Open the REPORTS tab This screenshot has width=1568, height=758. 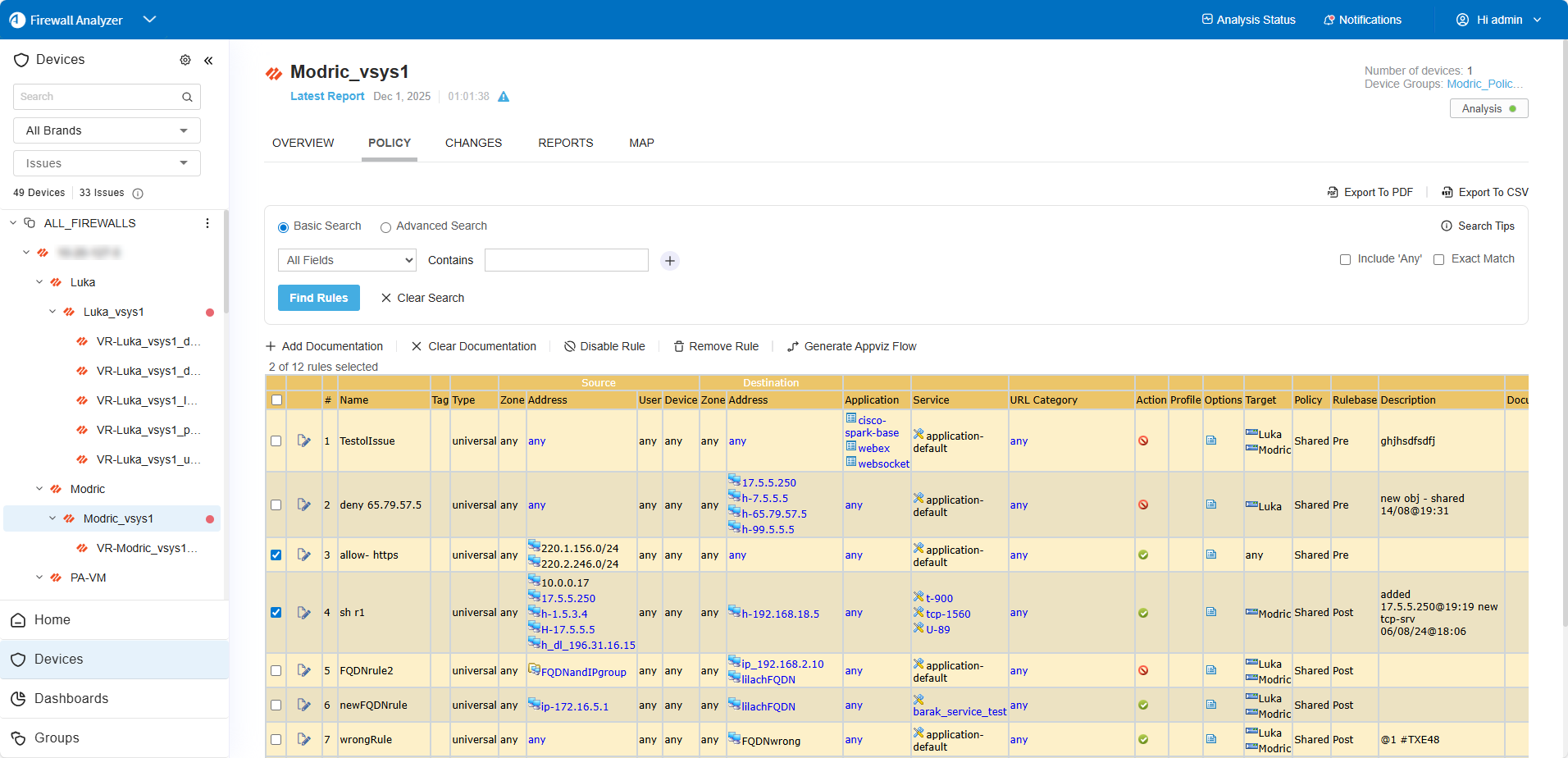pyautogui.click(x=565, y=143)
